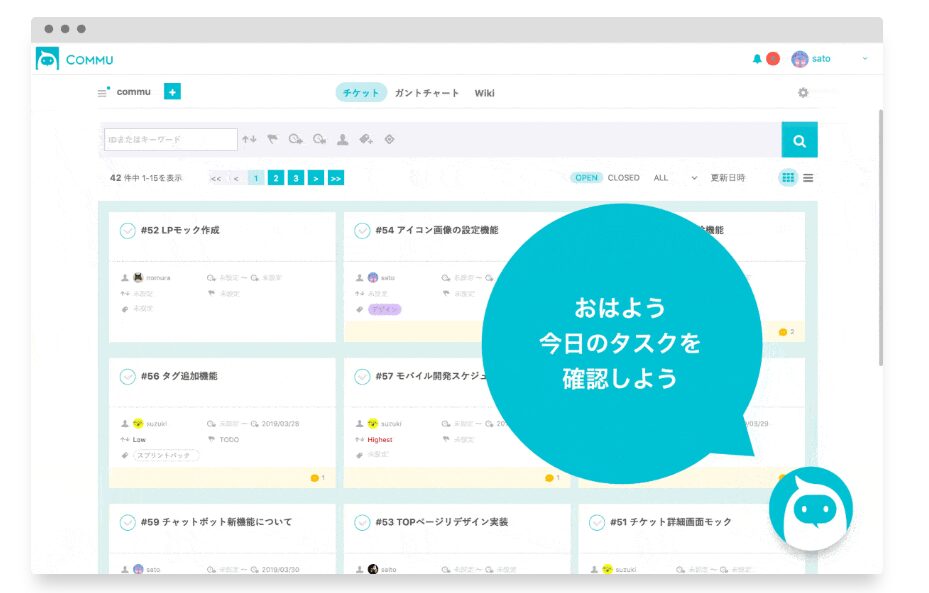Image resolution: width=929 pixels, height=593 pixels.
Task: Toggle complete check on #52 LPモック作成
Action: [x=127, y=230]
